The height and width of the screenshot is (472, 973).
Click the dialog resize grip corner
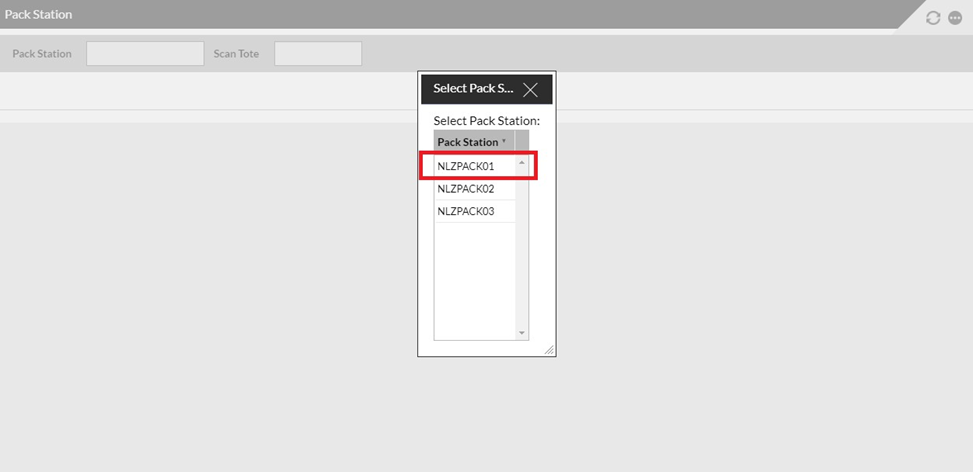(x=548, y=349)
